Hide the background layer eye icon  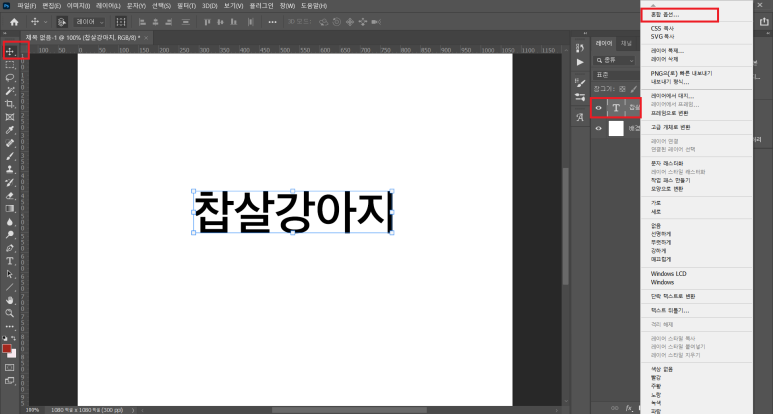pos(599,129)
